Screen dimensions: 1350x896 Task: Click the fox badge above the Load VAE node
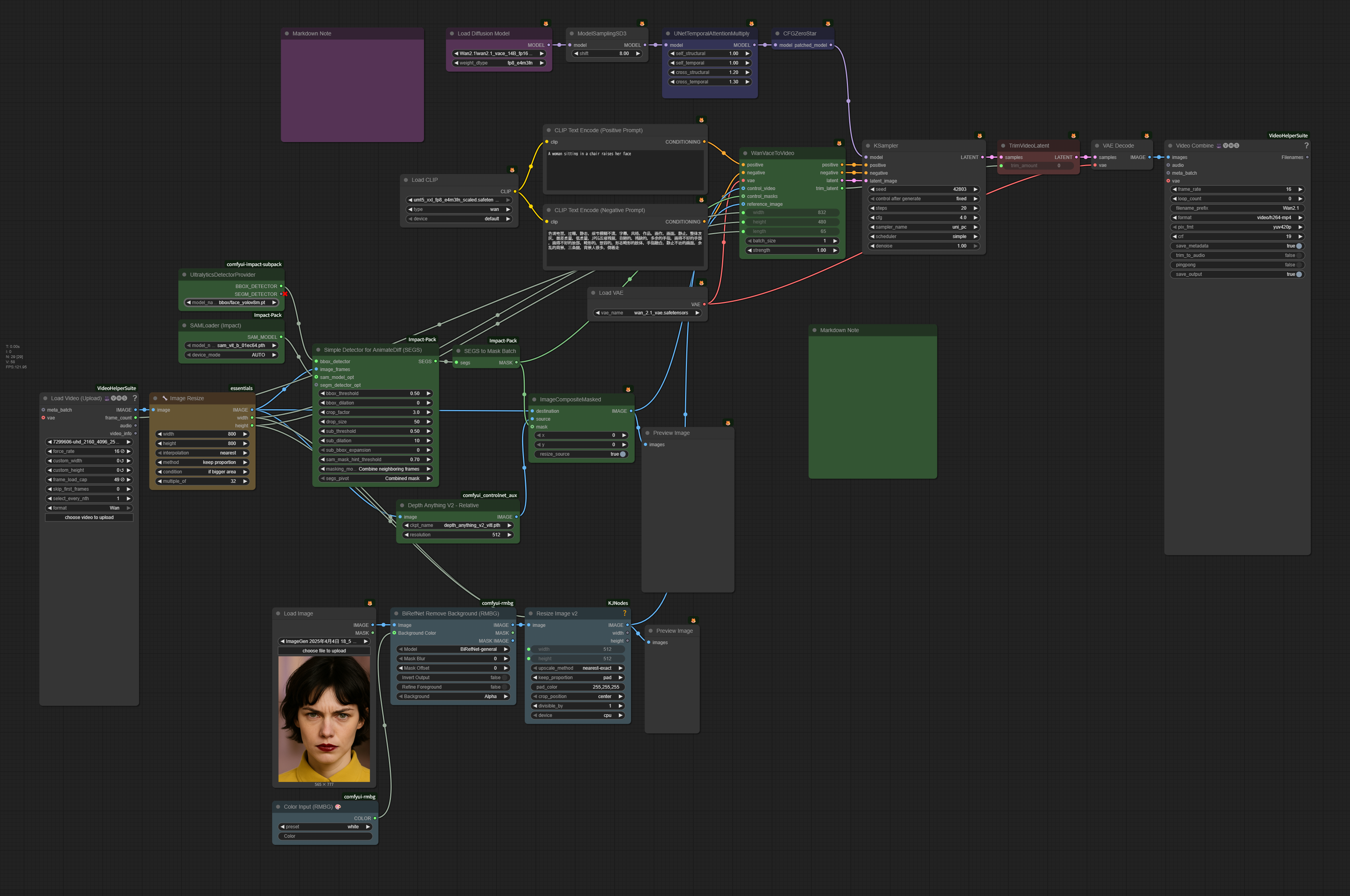point(701,283)
